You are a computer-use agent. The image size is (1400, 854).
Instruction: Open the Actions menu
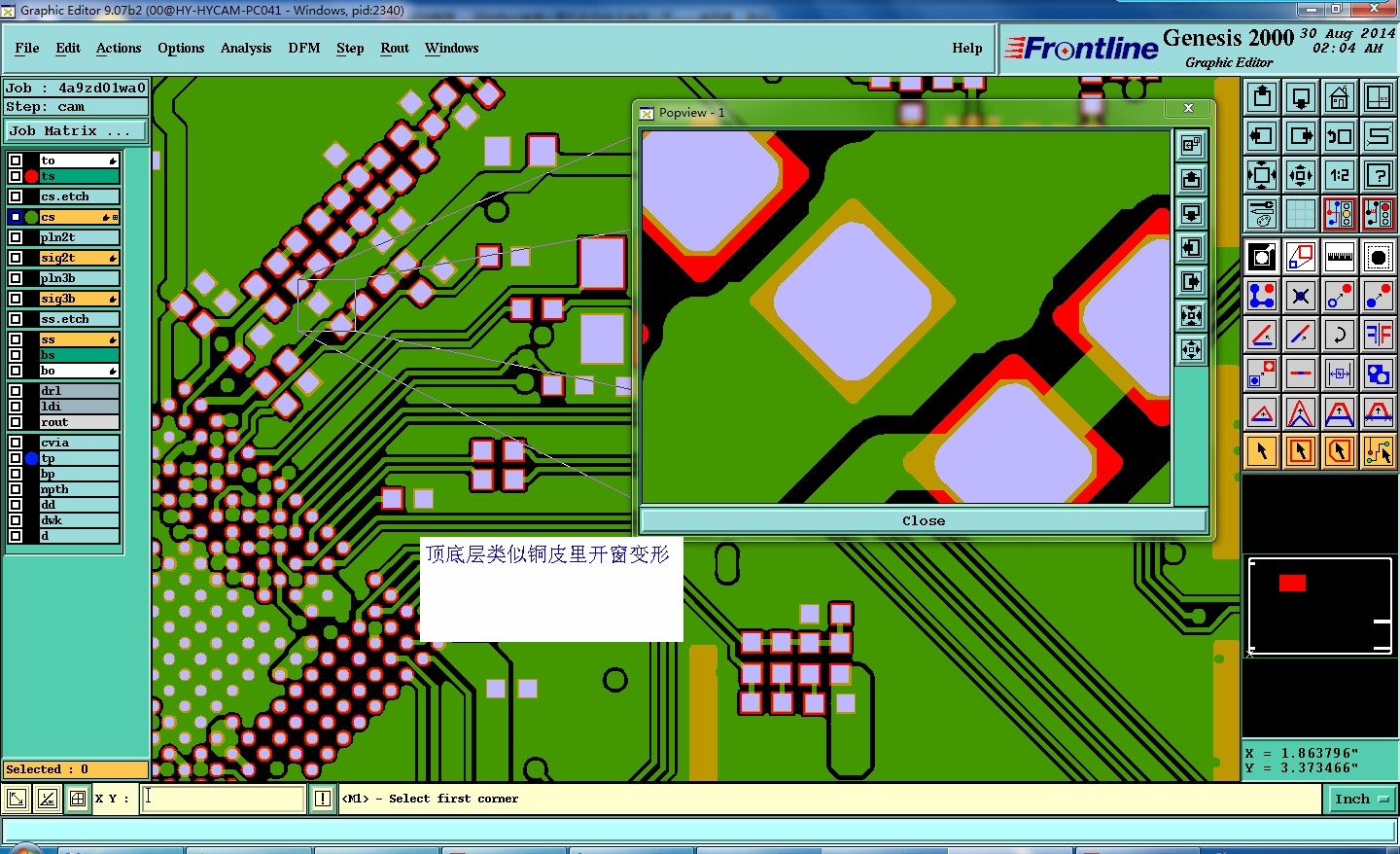[x=119, y=48]
